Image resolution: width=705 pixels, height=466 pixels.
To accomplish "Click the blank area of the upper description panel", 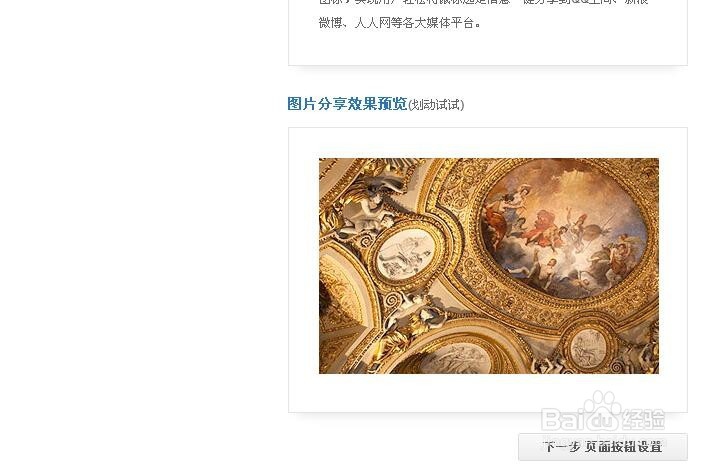I will pyautogui.click(x=489, y=49).
